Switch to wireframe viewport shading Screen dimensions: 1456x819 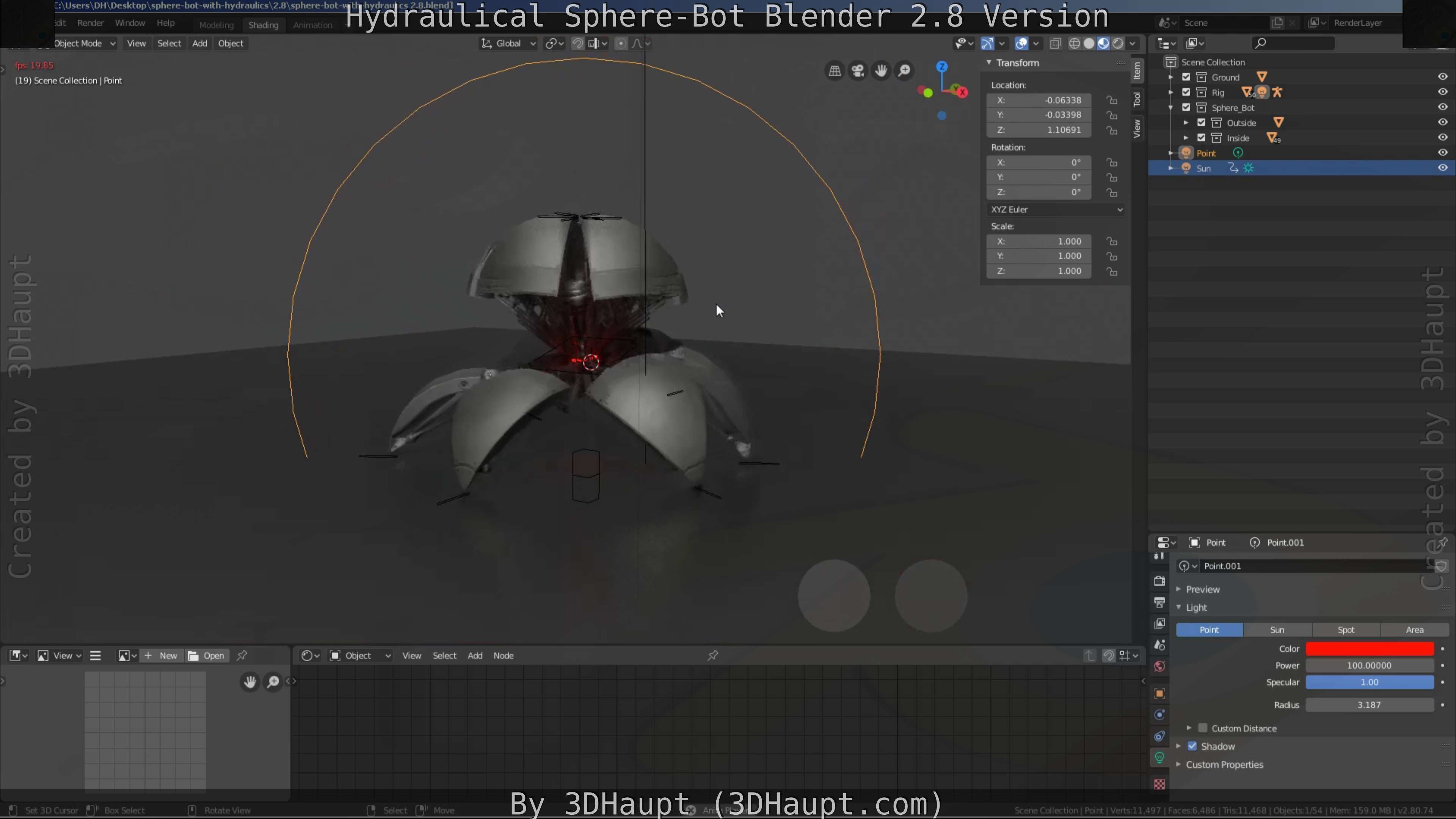coord(1075,44)
